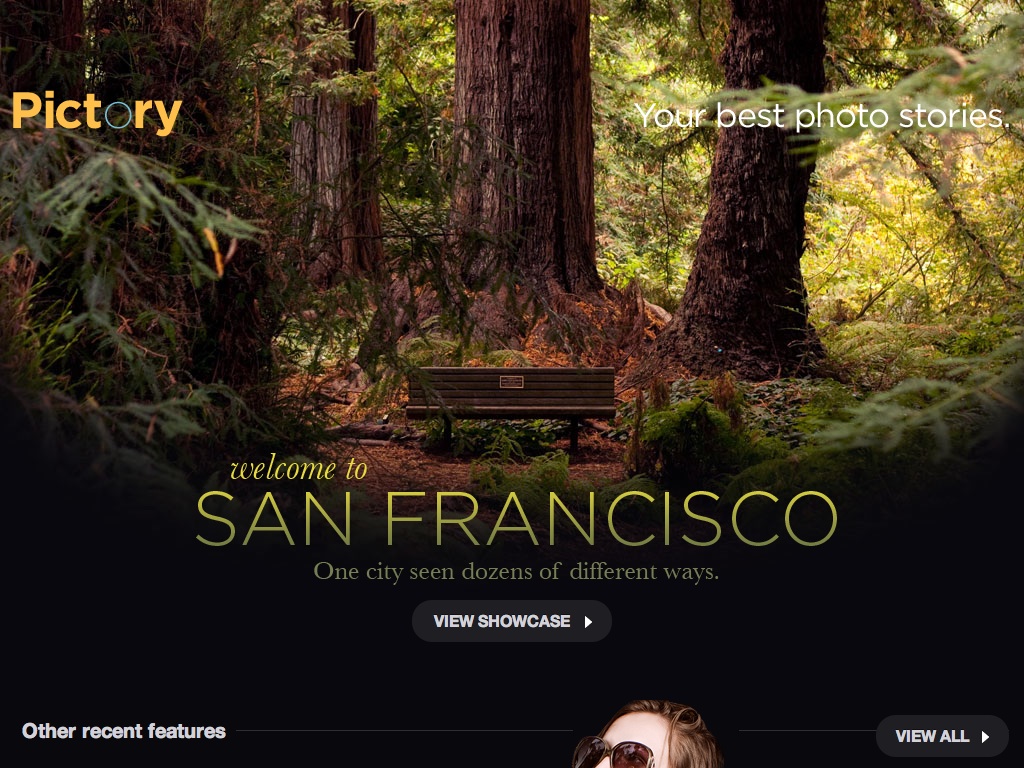Click the yellow leaf on left branch

tap(214, 251)
